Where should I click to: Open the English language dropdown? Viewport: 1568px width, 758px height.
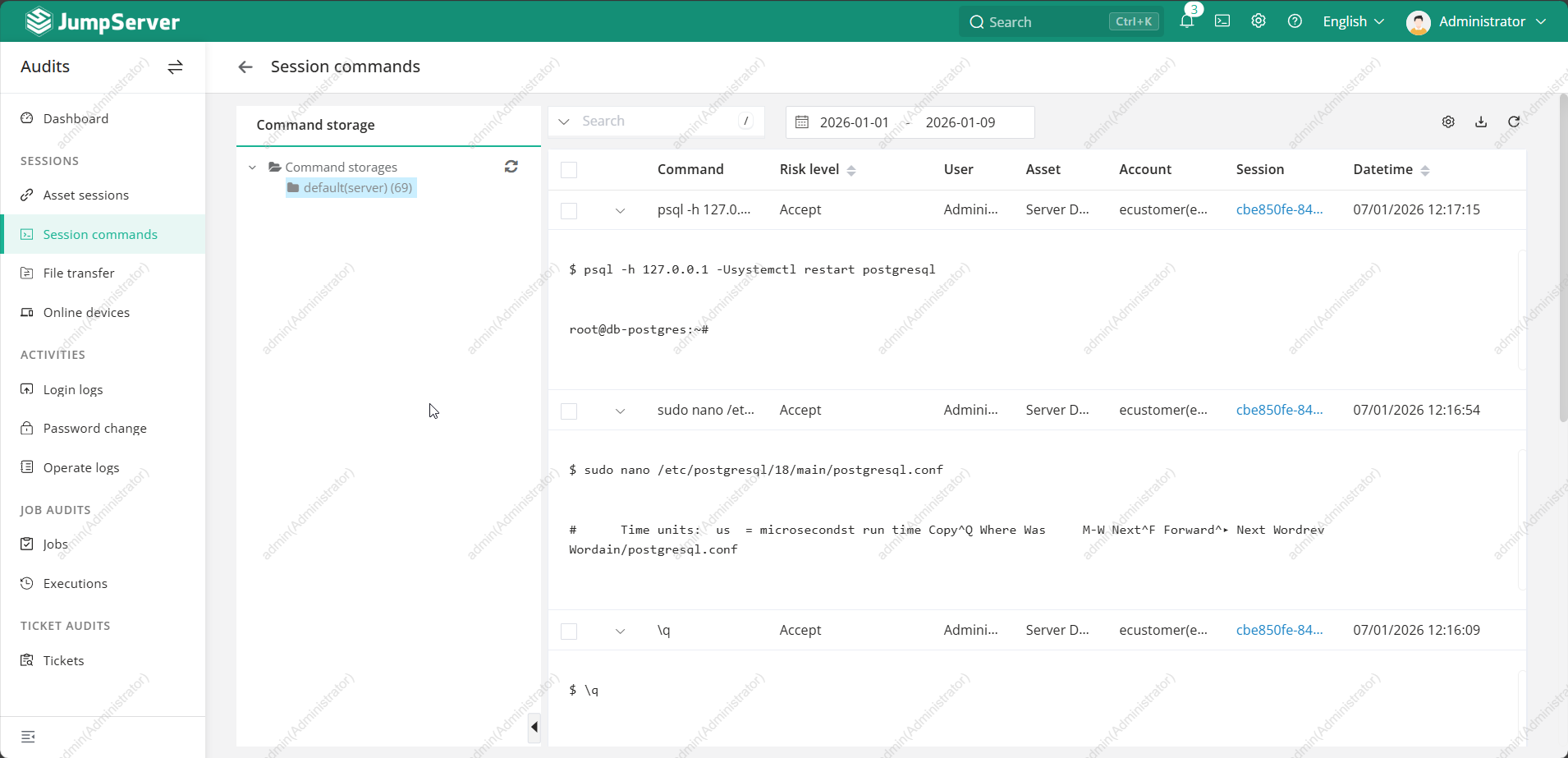(1353, 21)
